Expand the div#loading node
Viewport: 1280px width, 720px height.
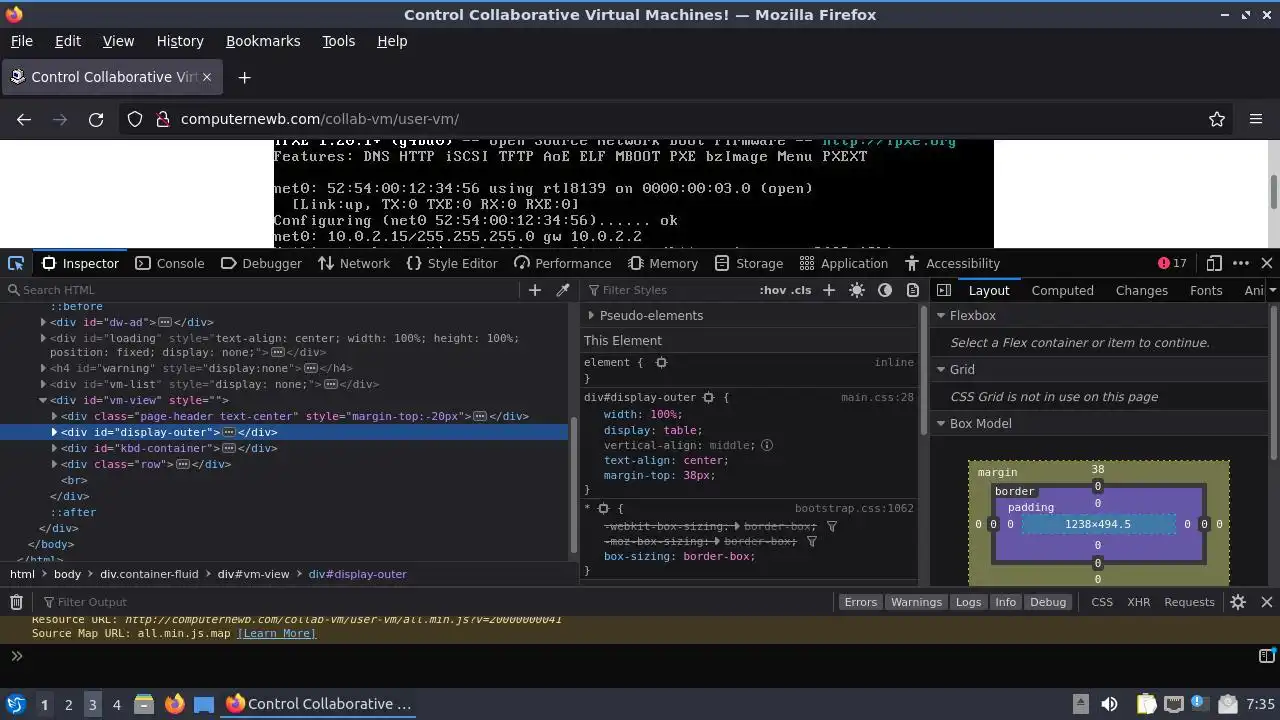[43, 338]
